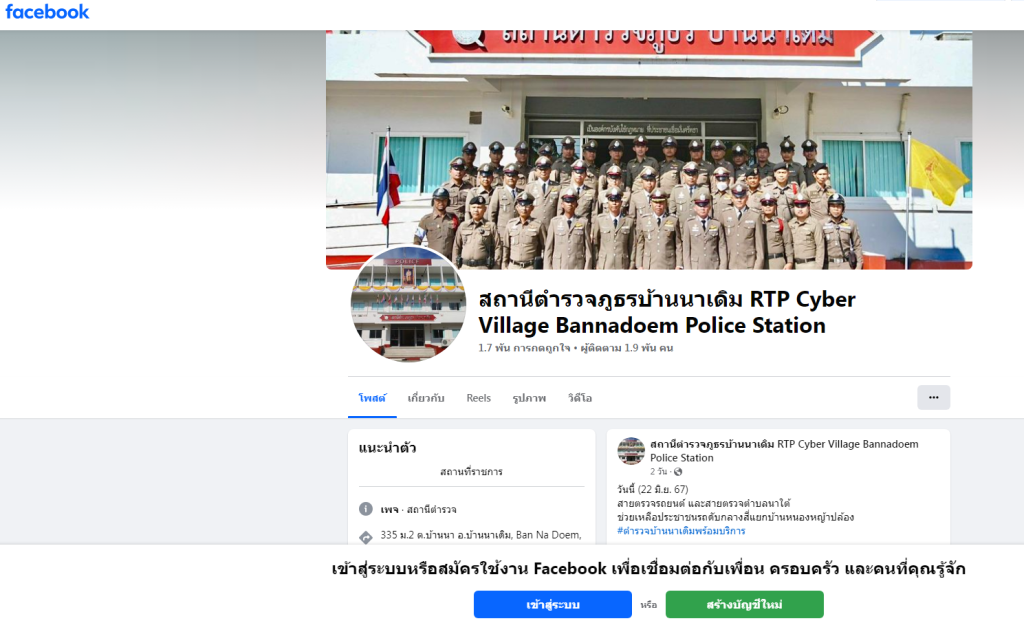The image size is (1024, 634).
Task: Switch to the โพสต์ tab
Action: pos(372,398)
